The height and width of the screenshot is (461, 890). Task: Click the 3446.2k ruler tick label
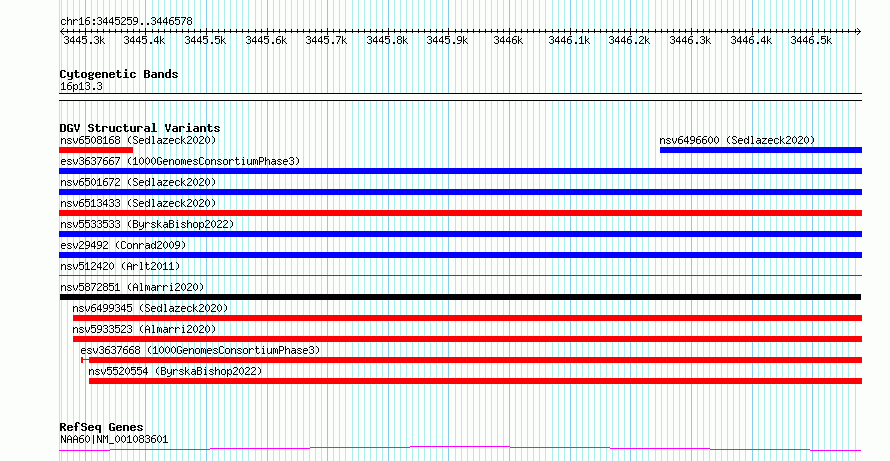(629, 40)
